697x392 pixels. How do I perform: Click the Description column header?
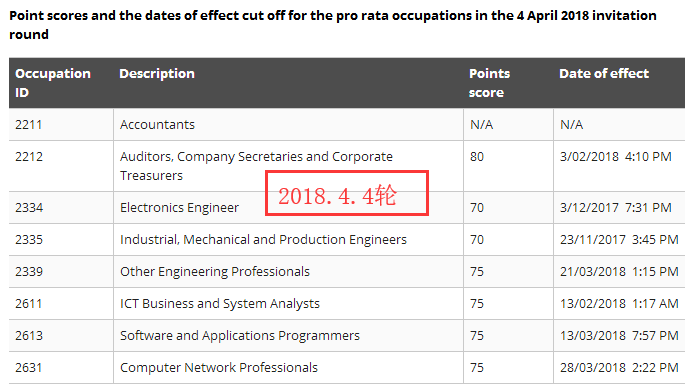156,74
